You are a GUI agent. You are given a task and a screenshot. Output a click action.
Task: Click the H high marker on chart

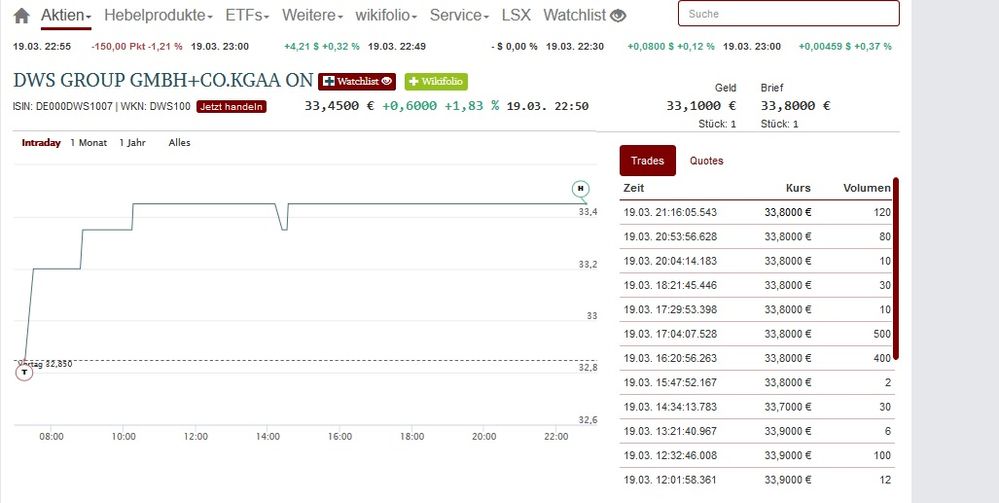pyautogui.click(x=580, y=189)
